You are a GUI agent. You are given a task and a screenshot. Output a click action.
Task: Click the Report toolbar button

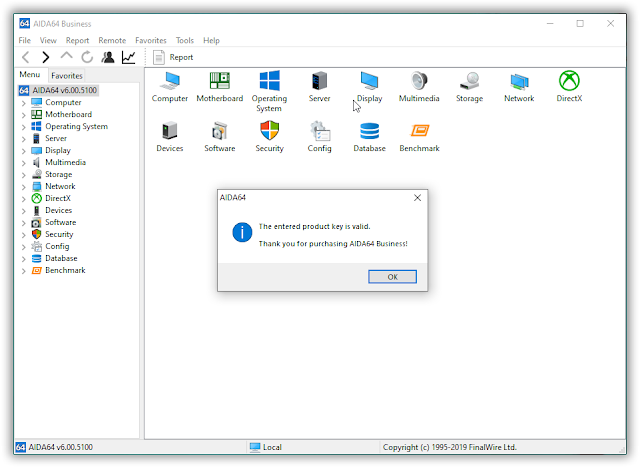tap(173, 57)
